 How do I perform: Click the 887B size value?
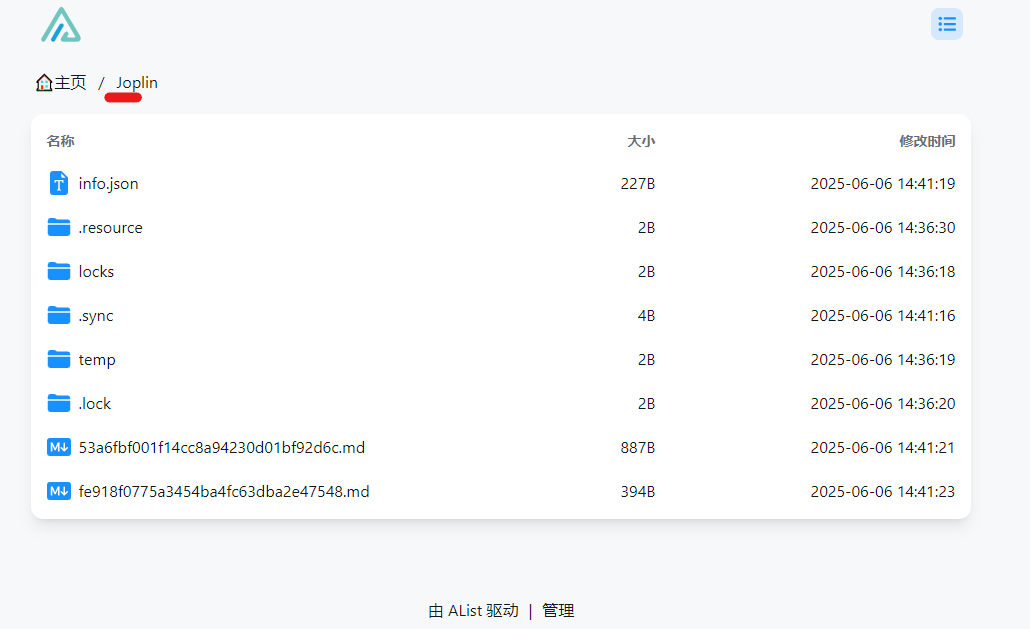click(x=638, y=447)
